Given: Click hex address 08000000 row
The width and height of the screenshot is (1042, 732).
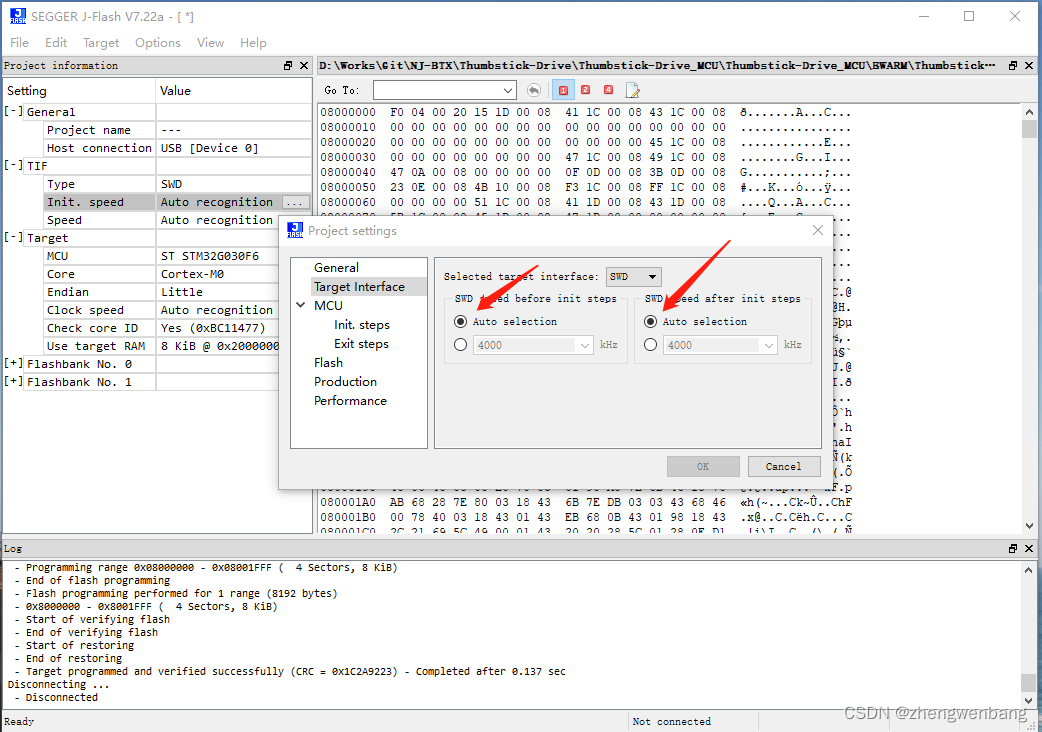Looking at the screenshot, I should click(x=585, y=112).
